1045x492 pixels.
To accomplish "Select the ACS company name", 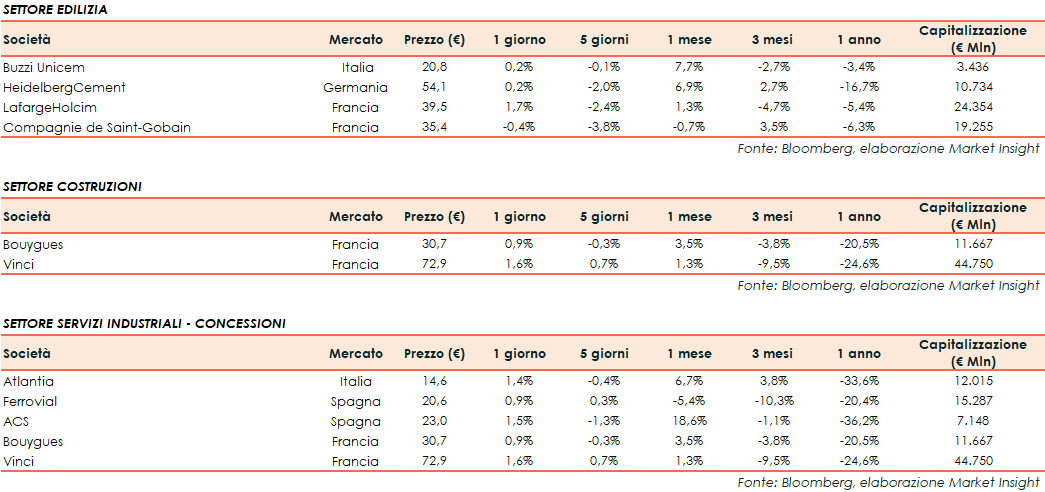I will (17, 421).
